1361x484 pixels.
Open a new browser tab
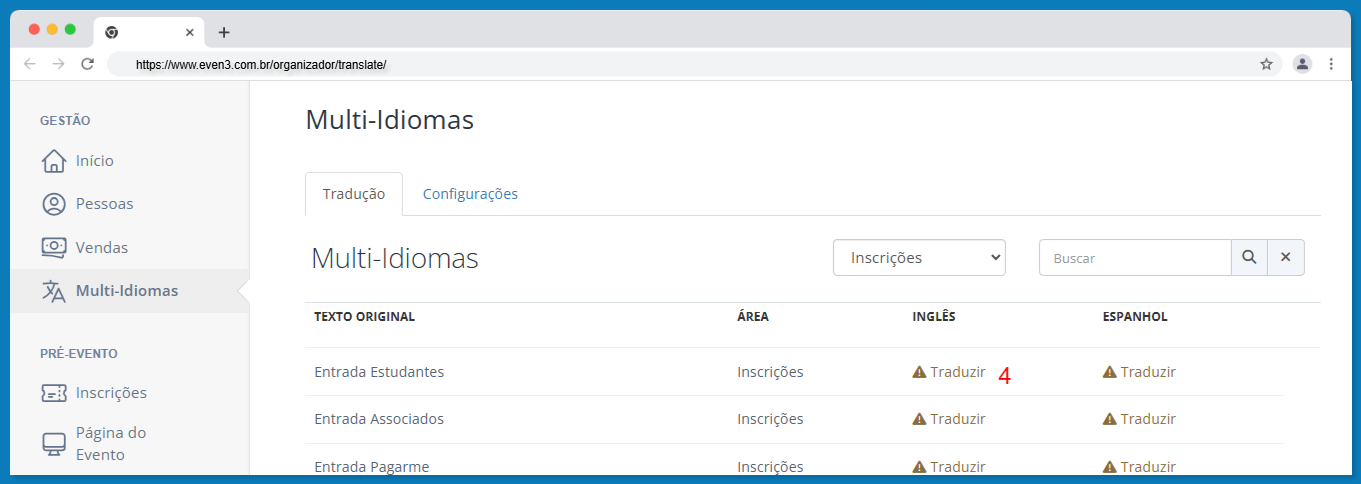click(x=224, y=32)
